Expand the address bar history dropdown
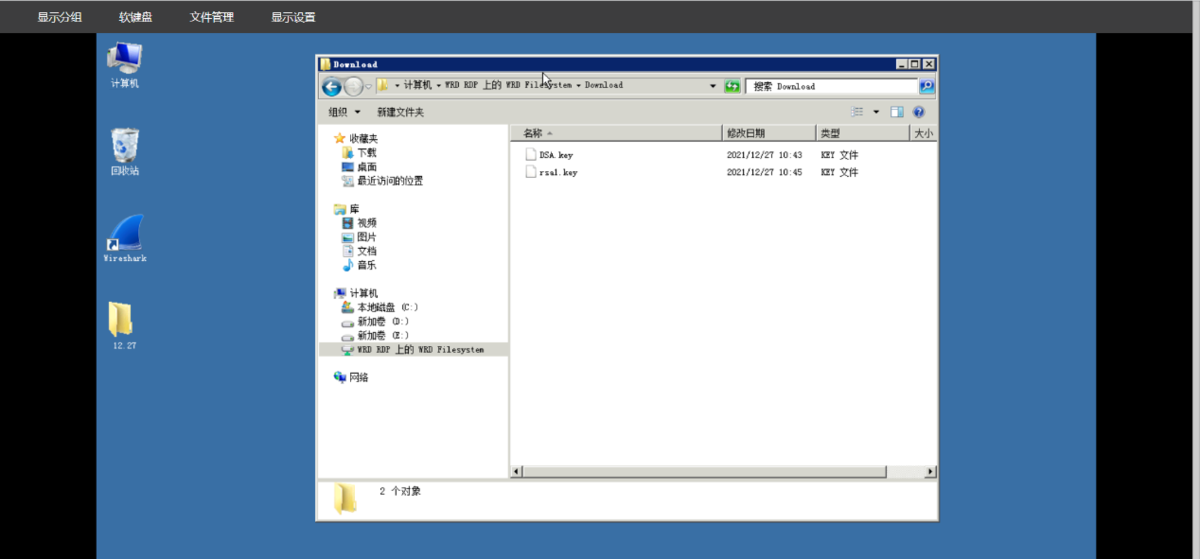This screenshot has height=559, width=1200. coord(712,86)
